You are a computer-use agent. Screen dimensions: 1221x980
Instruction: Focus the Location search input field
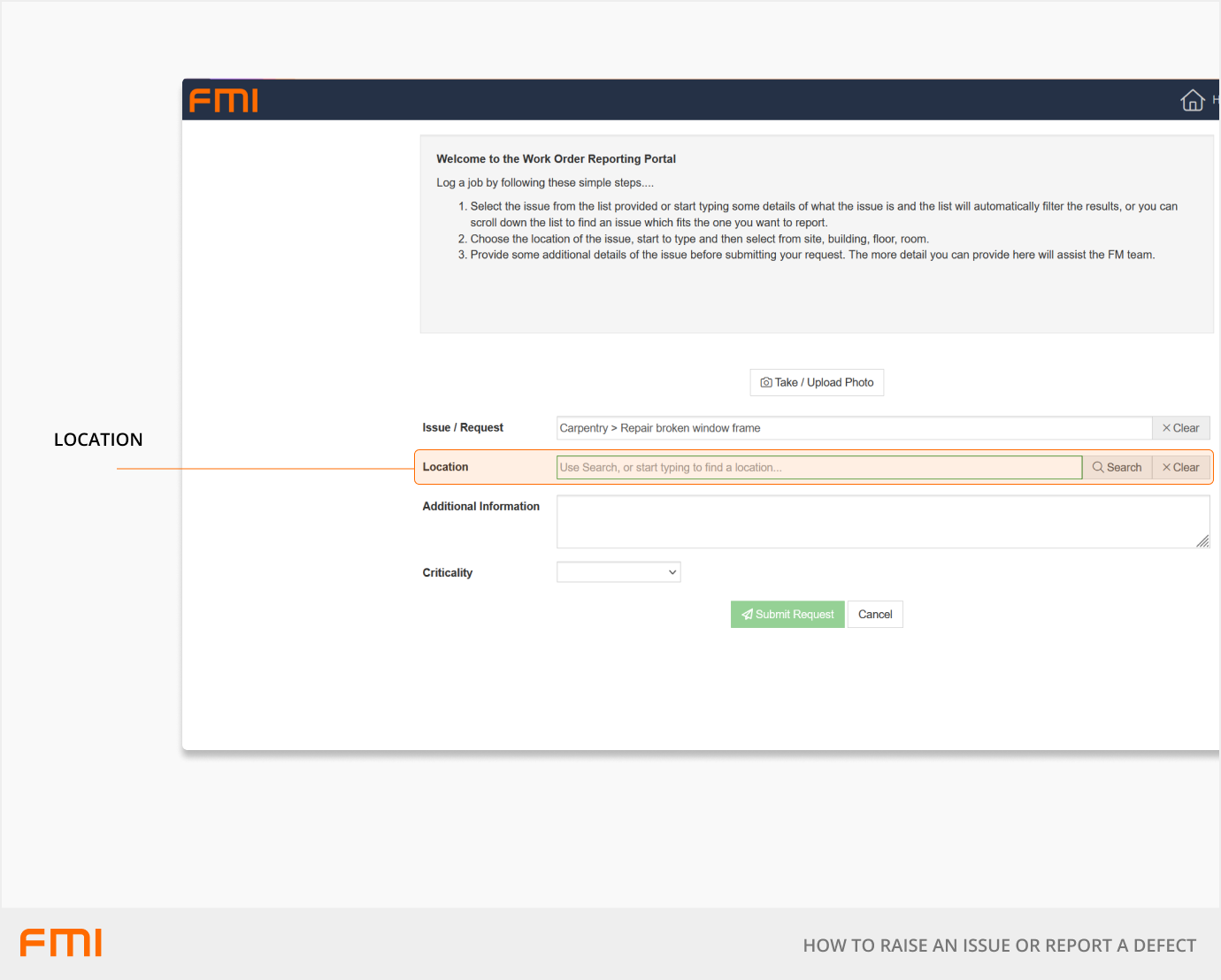pos(818,467)
